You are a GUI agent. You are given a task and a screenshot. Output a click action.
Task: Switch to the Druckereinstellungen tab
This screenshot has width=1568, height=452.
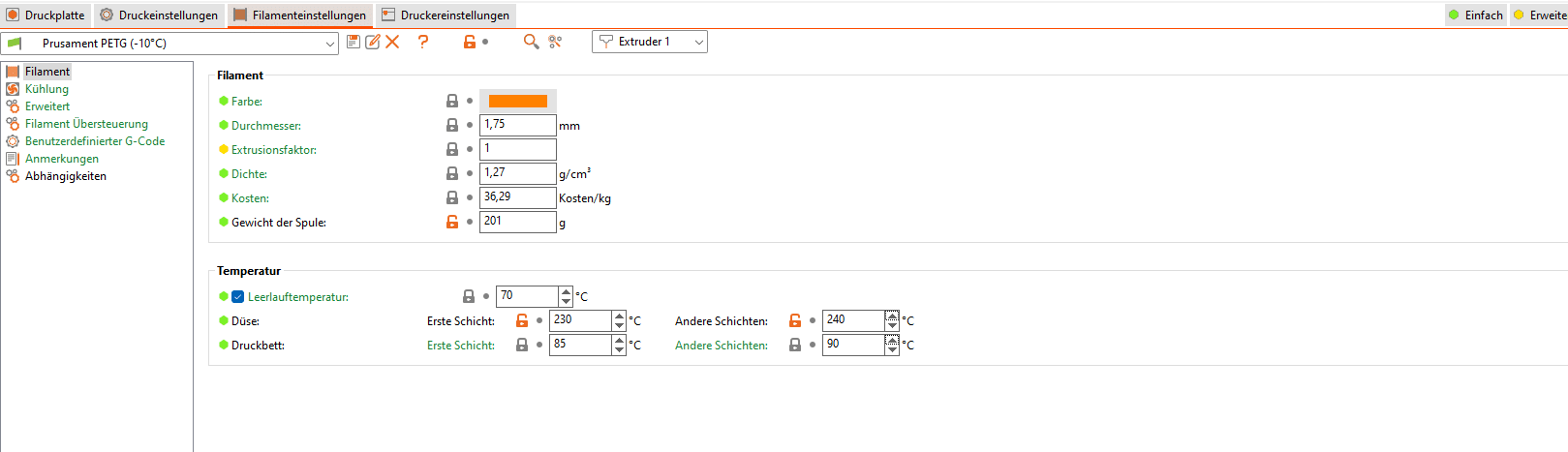[446, 15]
